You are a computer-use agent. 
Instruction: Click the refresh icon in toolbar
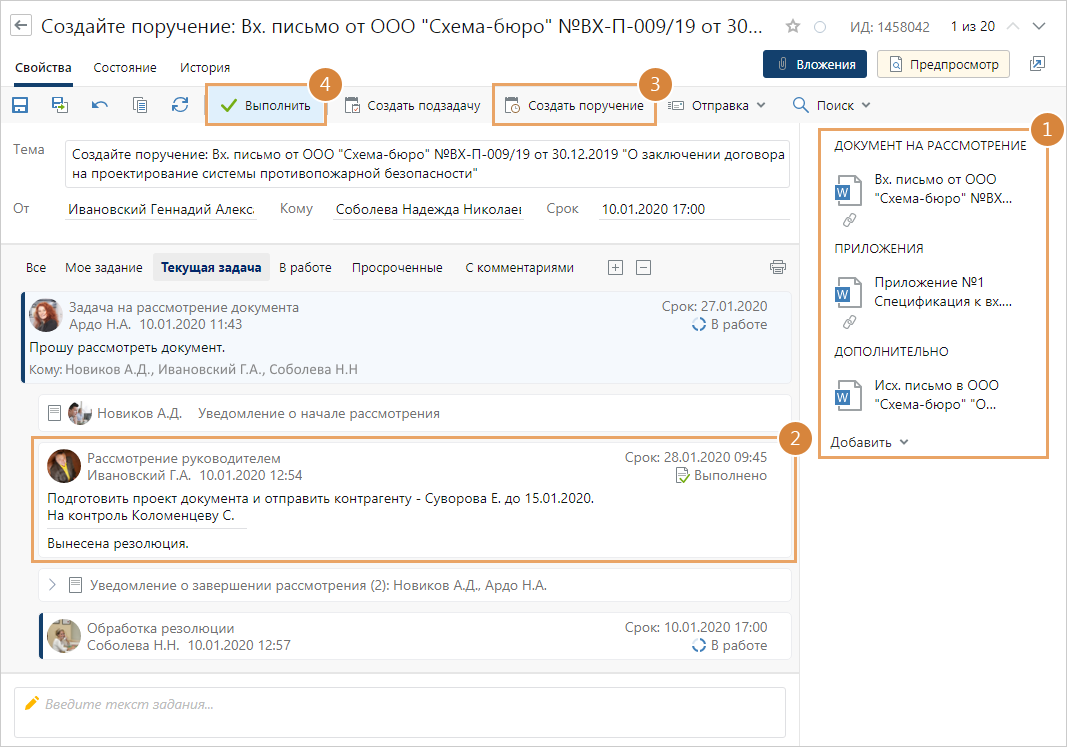click(180, 105)
